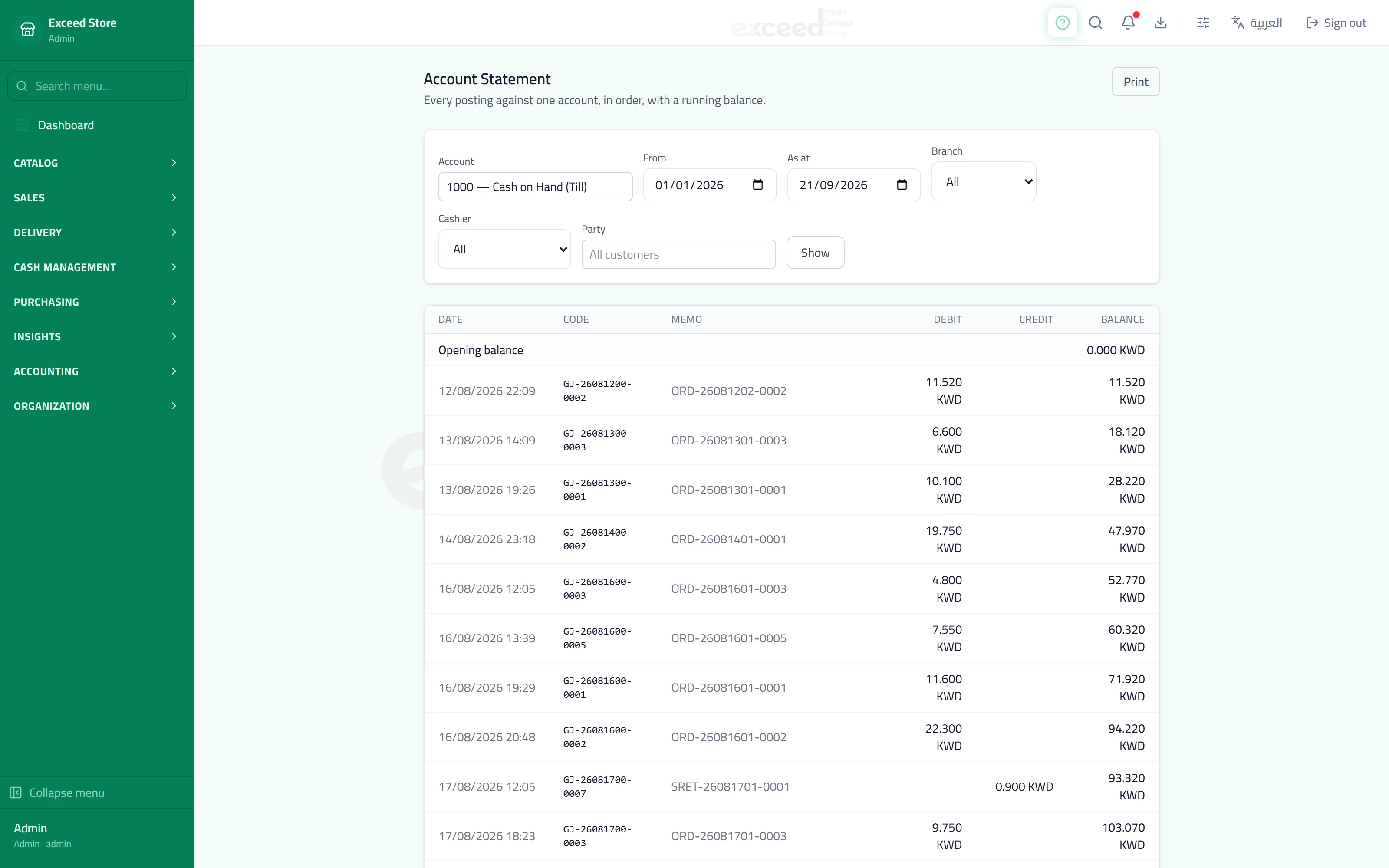
Task: Click memo ORD-26081601-0005
Action: click(728, 638)
